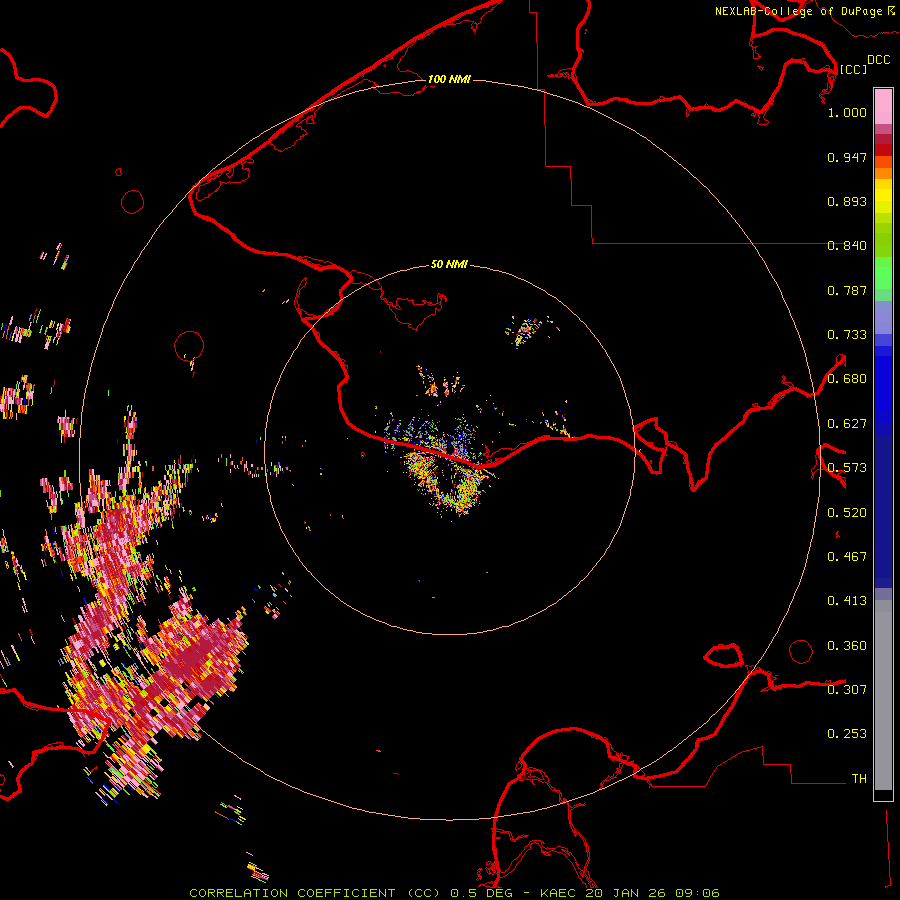Click the [CC] legend heading
The image size is (900, 900).
click(853, 69)
